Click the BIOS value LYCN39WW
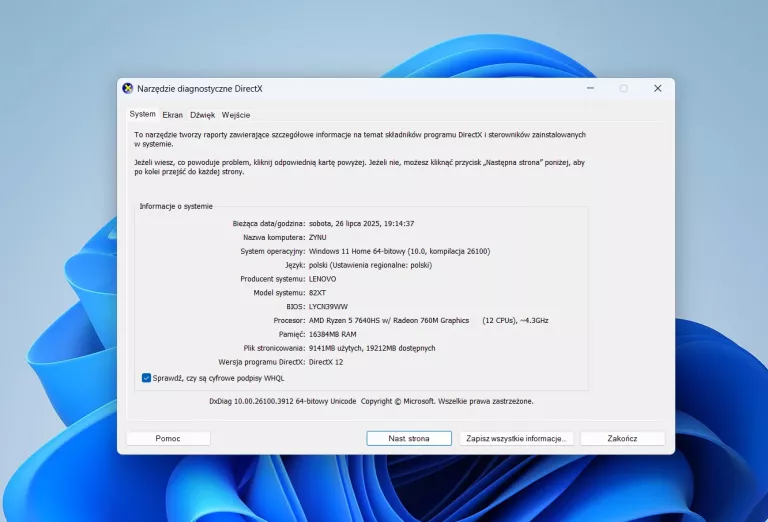 (328, 307)
